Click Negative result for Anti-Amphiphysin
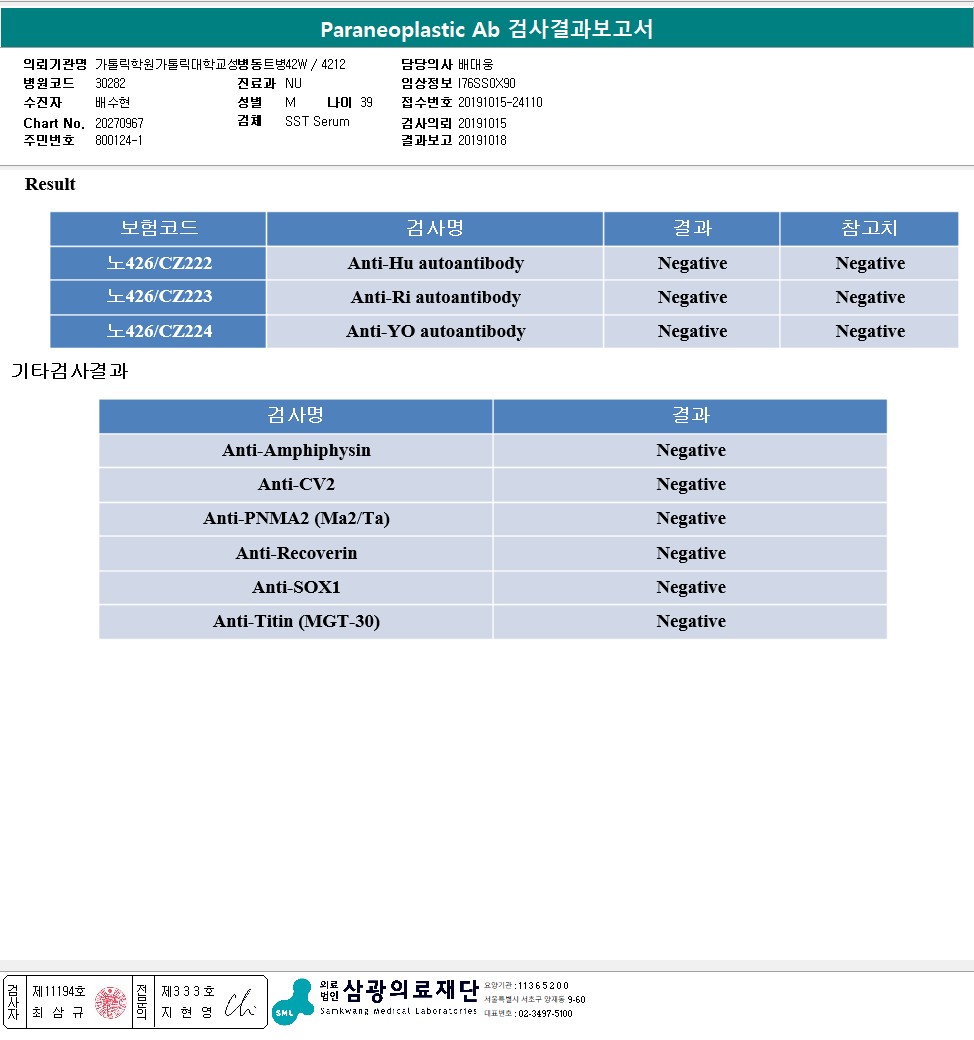 point(691,450)
